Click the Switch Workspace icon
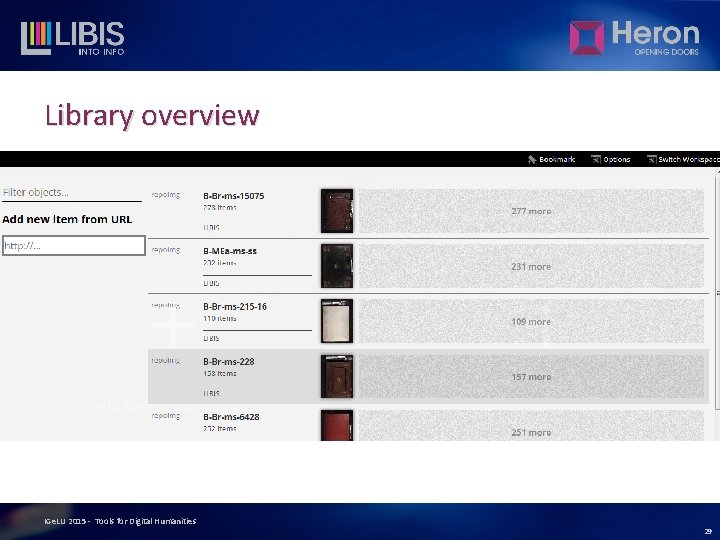Screen dimensions: 720x540 tap(651, 159)
